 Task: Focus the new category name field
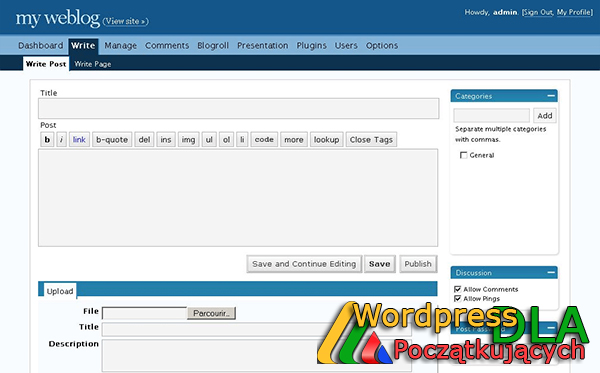click(x=492, y=116)
